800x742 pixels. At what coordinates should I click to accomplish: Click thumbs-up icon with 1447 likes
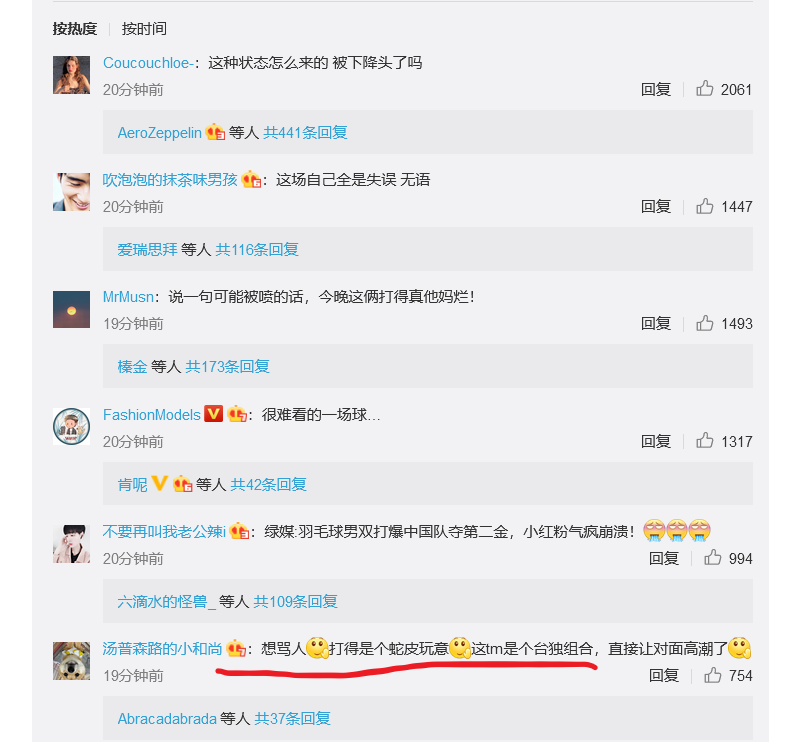point(705,206)
